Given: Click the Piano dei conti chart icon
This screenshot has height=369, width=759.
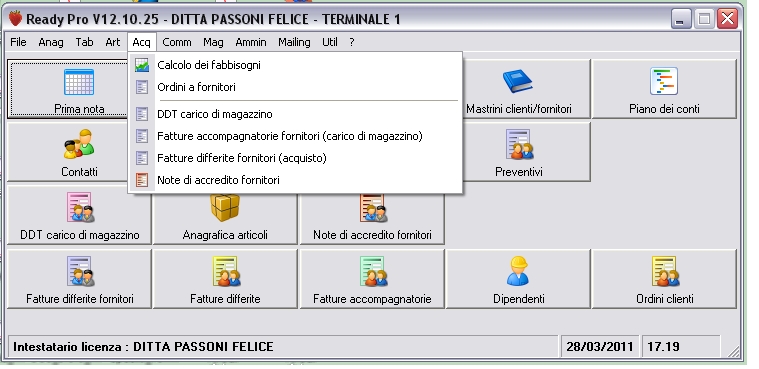Looking at the screenshot, I should (x=664, y=81).
